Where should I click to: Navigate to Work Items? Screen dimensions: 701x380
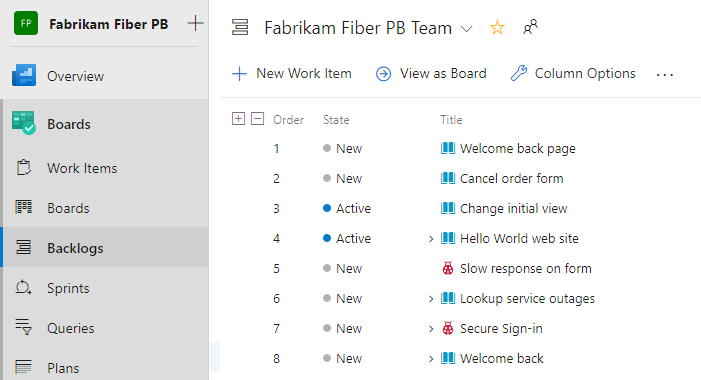(x=82, y=168)
